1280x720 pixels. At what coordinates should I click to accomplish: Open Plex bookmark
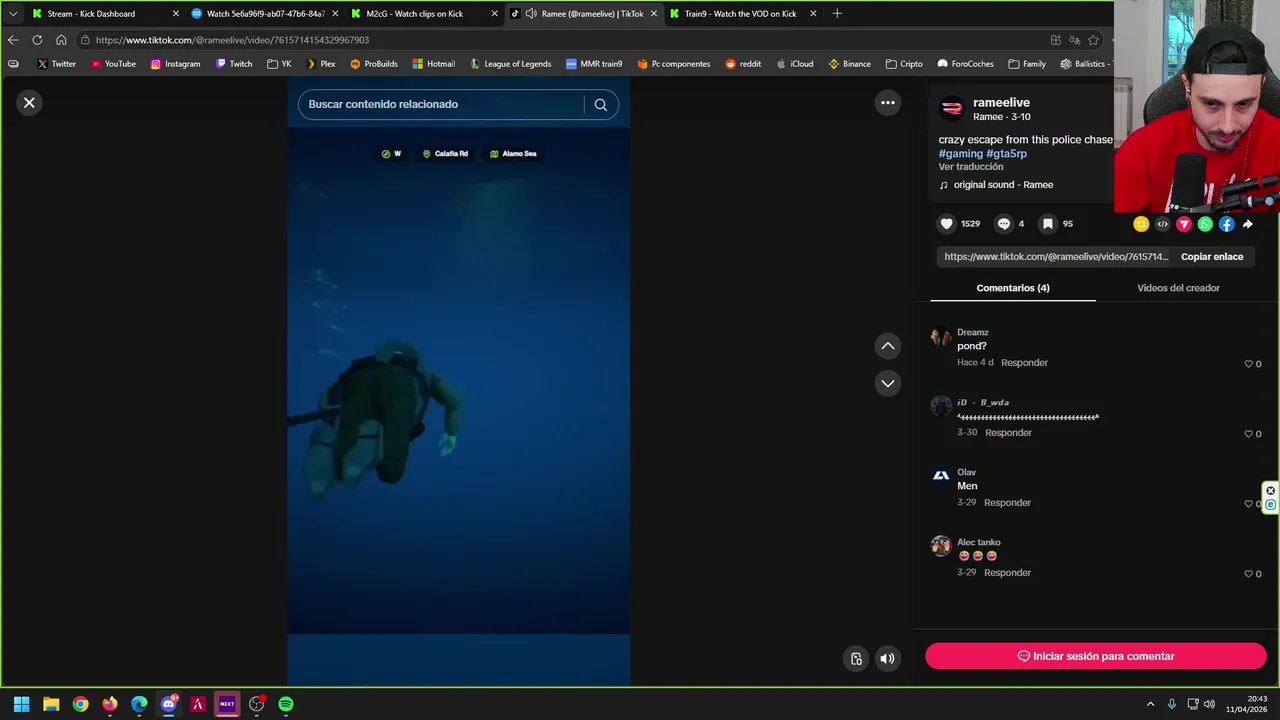point(320,64)
